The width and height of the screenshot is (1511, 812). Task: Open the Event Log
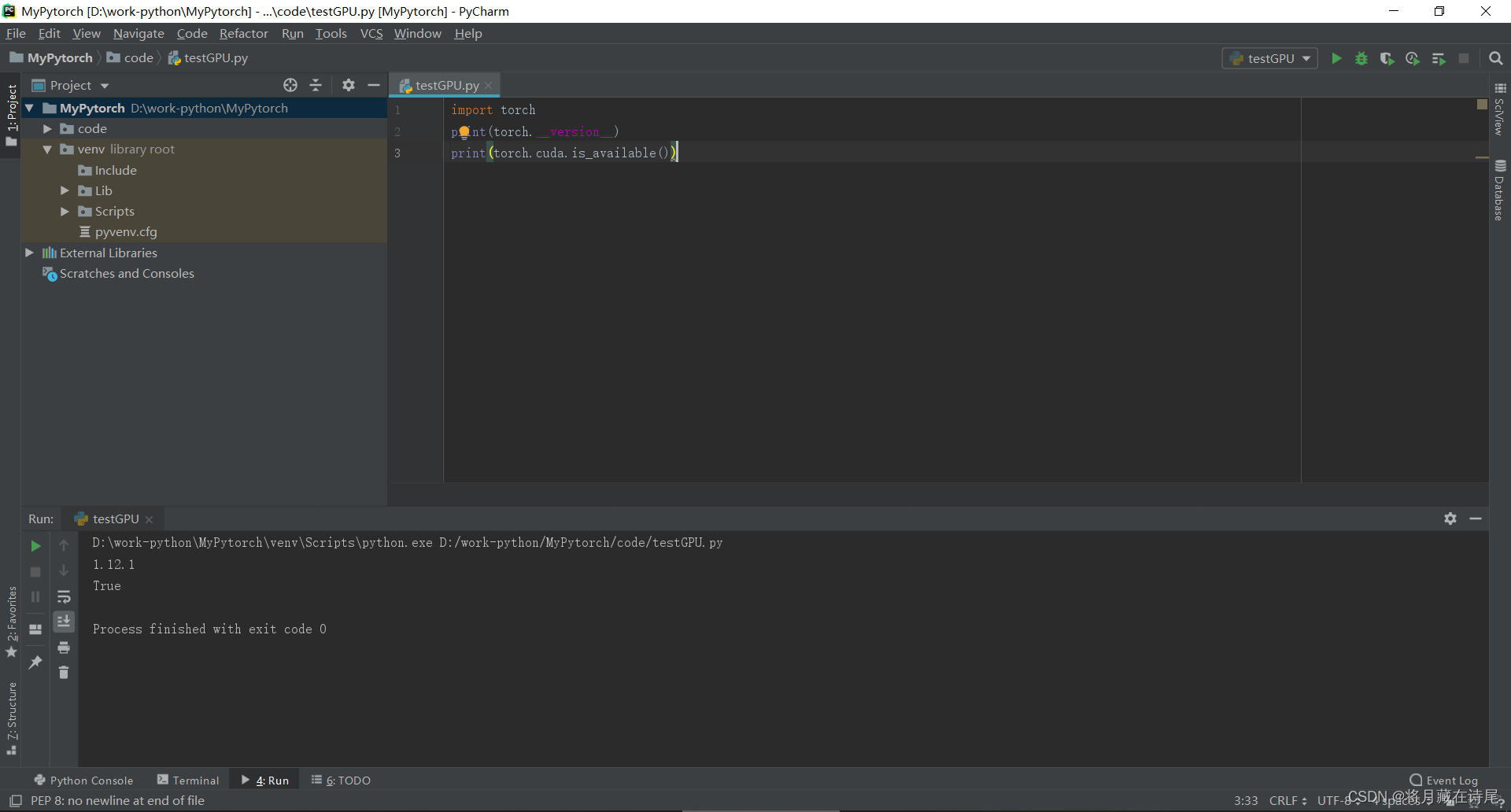tap(1444, 781)
